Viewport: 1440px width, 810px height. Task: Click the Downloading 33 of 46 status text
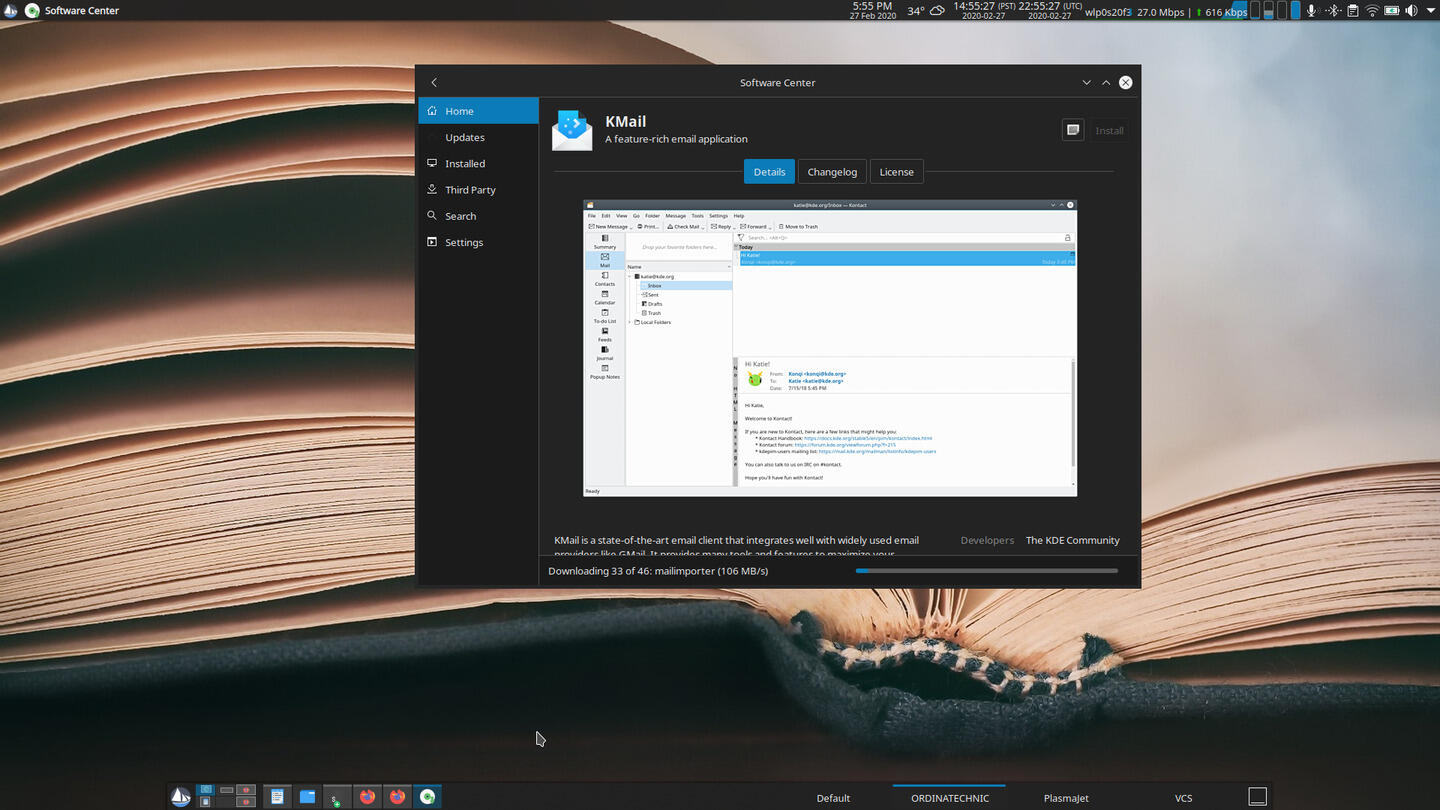(658, 571)
